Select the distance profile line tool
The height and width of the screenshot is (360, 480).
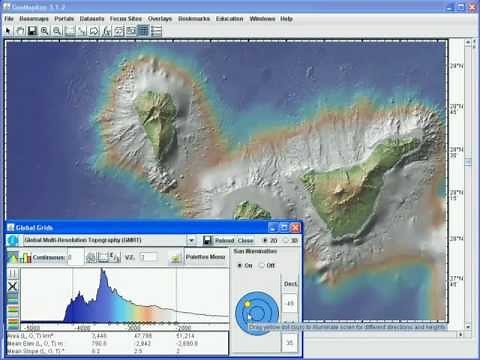click(82, 31)
